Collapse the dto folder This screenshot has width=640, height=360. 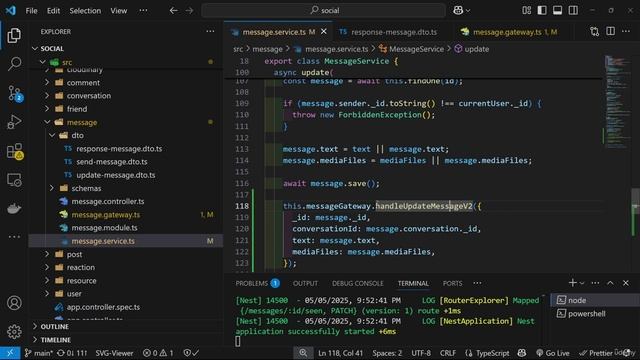pyautogui.click(x=52, y=135)
